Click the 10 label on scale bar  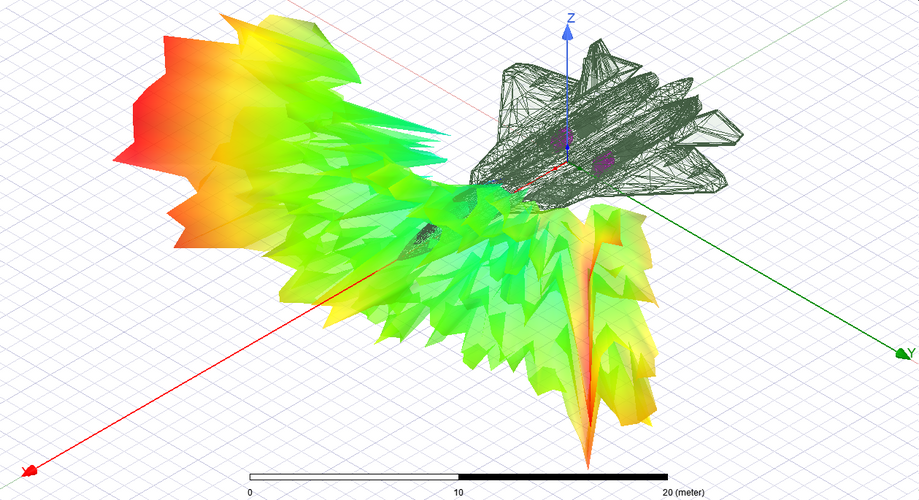[x=458, y=492]
